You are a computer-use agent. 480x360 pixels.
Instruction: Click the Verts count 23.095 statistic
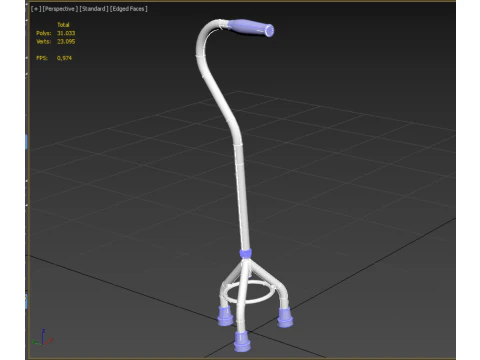click(66, 41)
